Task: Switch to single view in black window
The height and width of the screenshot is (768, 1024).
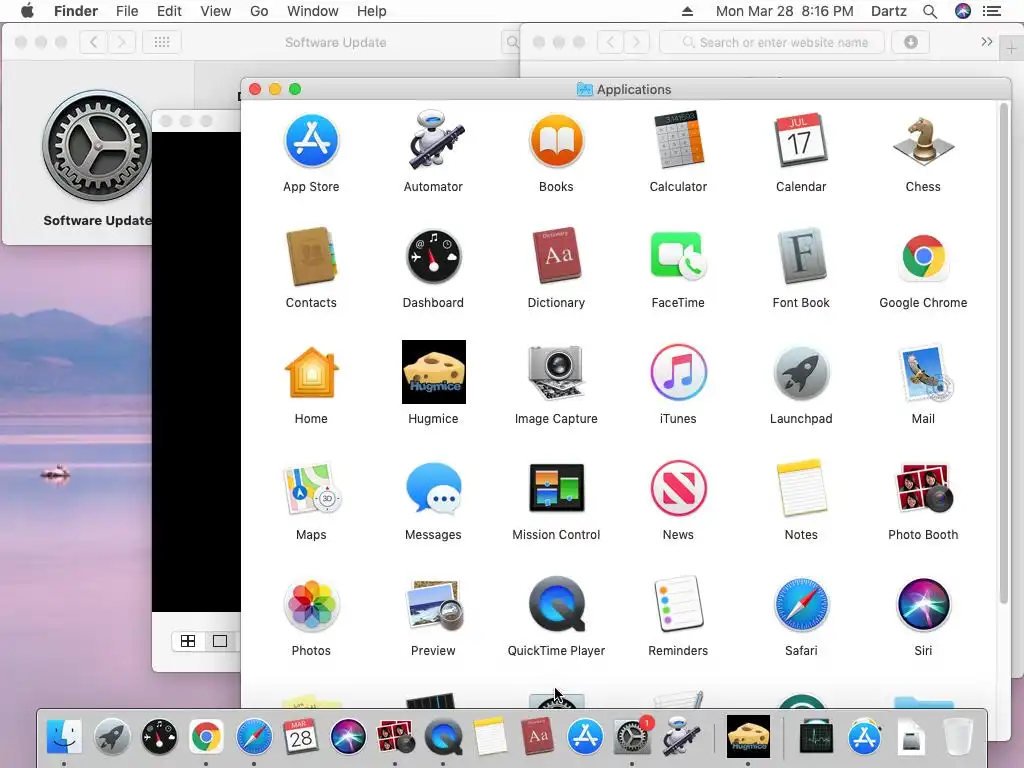Action: [x=220, y=641]
